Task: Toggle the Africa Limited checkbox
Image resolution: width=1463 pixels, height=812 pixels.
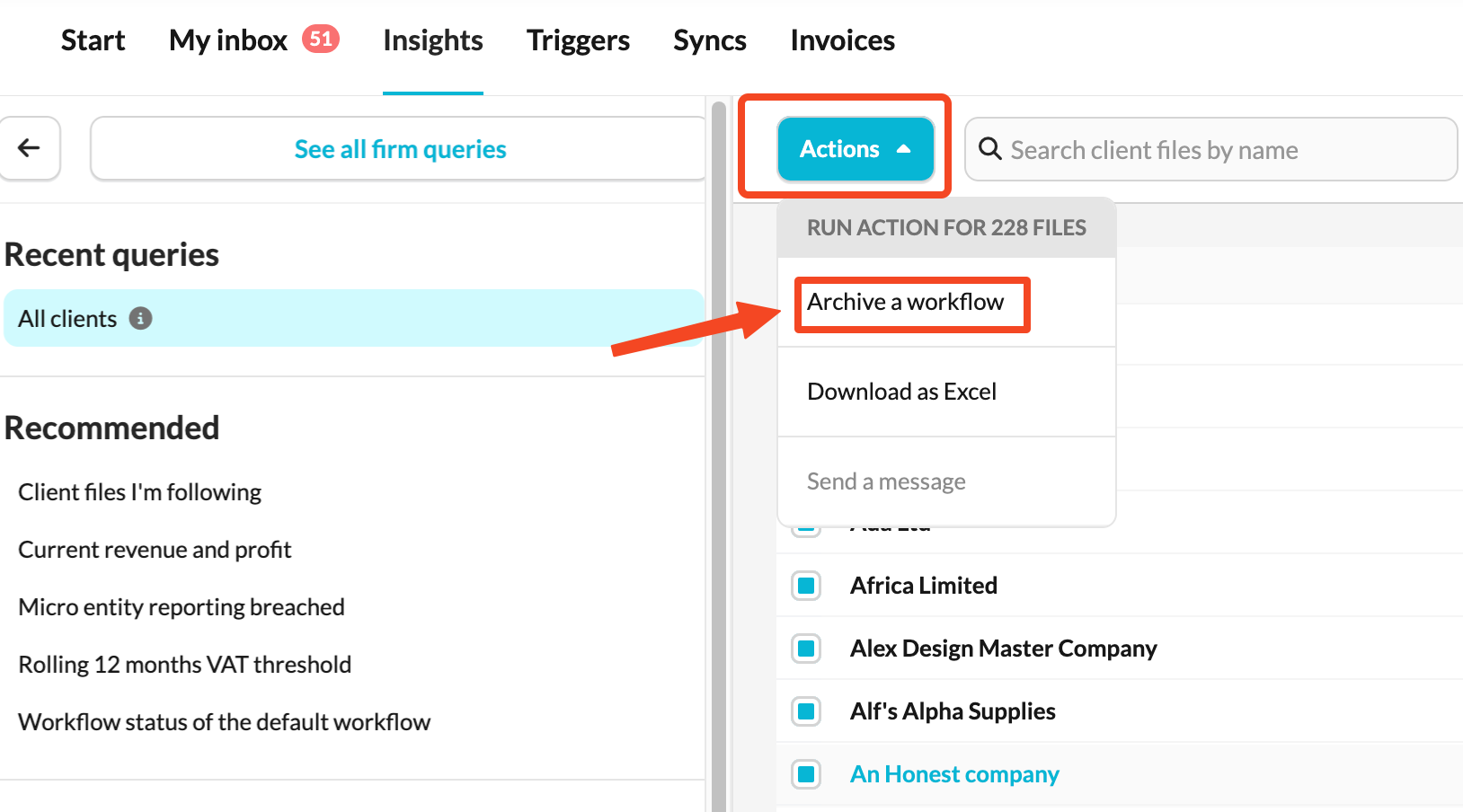Action: tap(806, 586)
